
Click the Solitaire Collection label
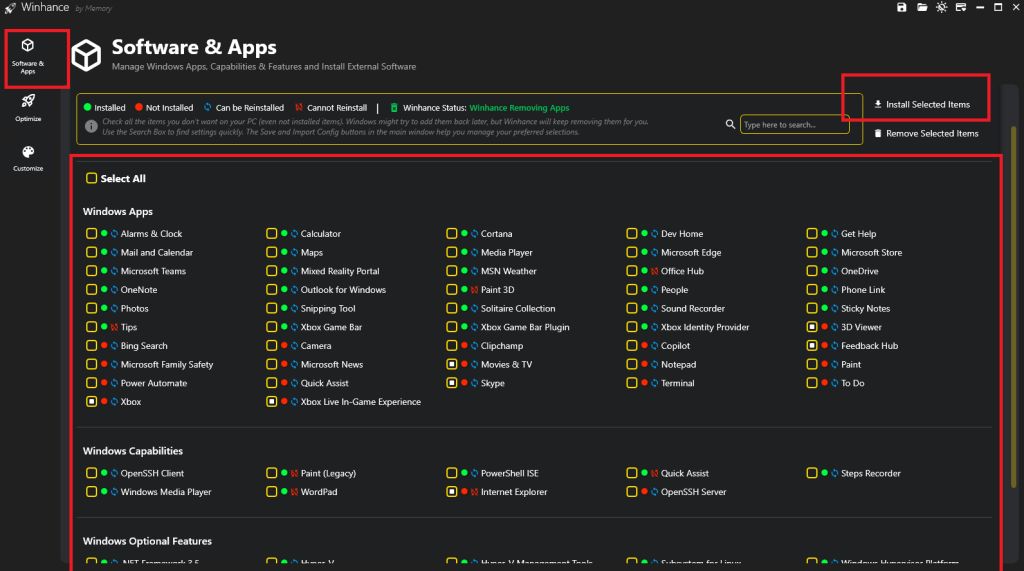point(518,308)
